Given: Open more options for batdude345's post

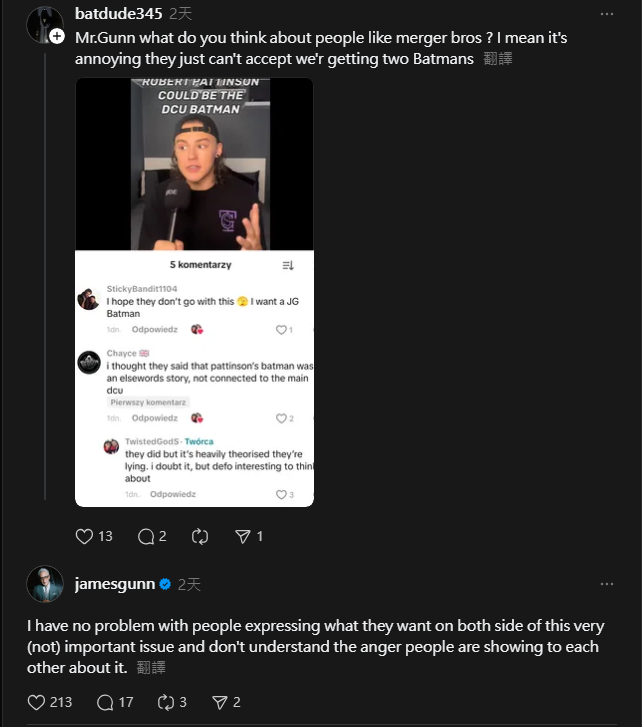Looking at the screenshot, I should point(607,14).
